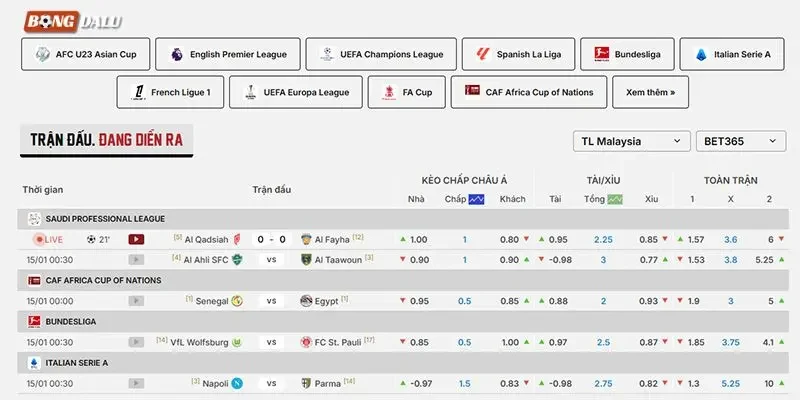This screenshot has height=400, width=800.
Task: Play the Al Qadsiah live video stream
Action: tap(136, 239)
